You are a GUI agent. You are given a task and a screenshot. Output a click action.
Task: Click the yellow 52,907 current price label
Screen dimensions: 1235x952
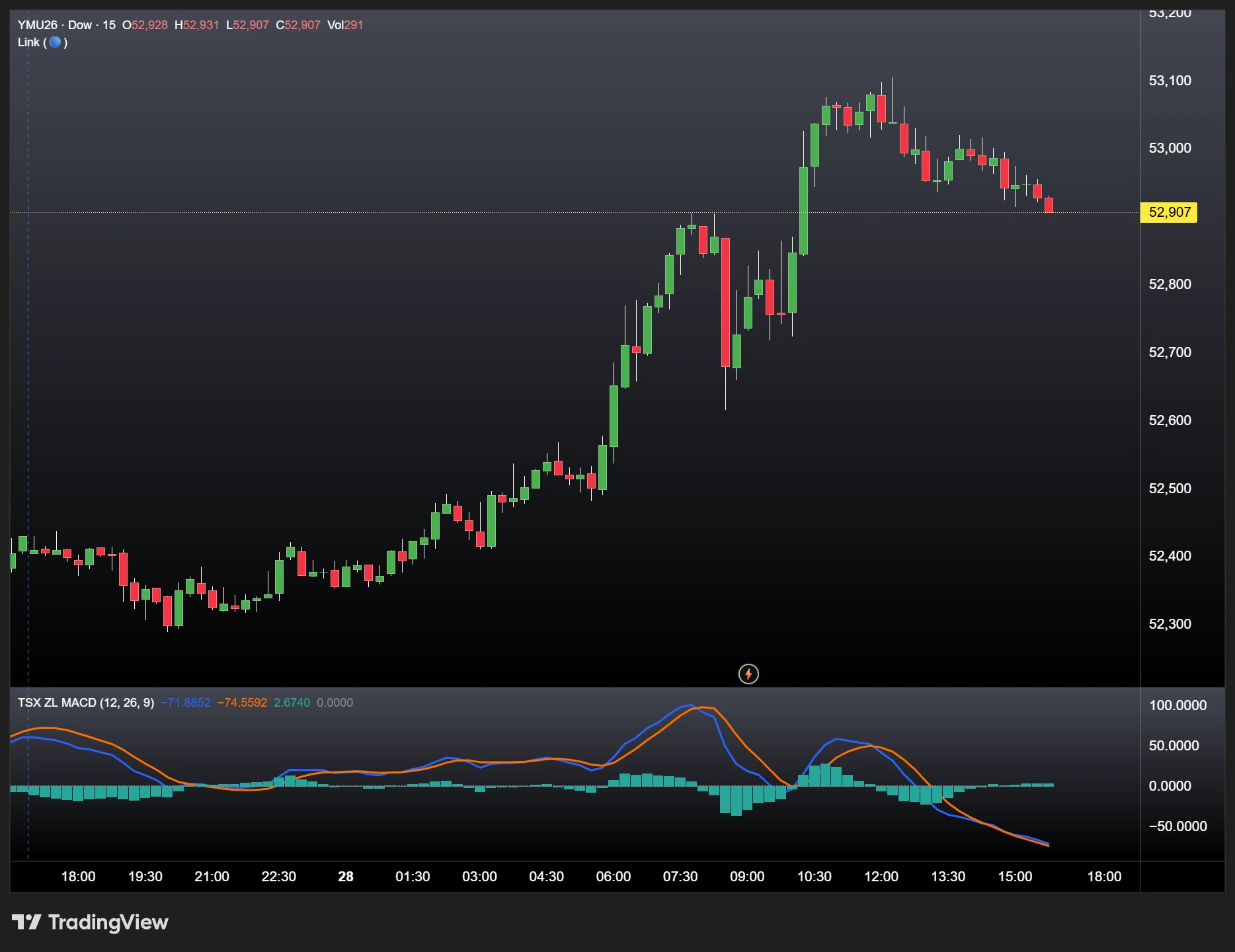tap(1170, 212)
